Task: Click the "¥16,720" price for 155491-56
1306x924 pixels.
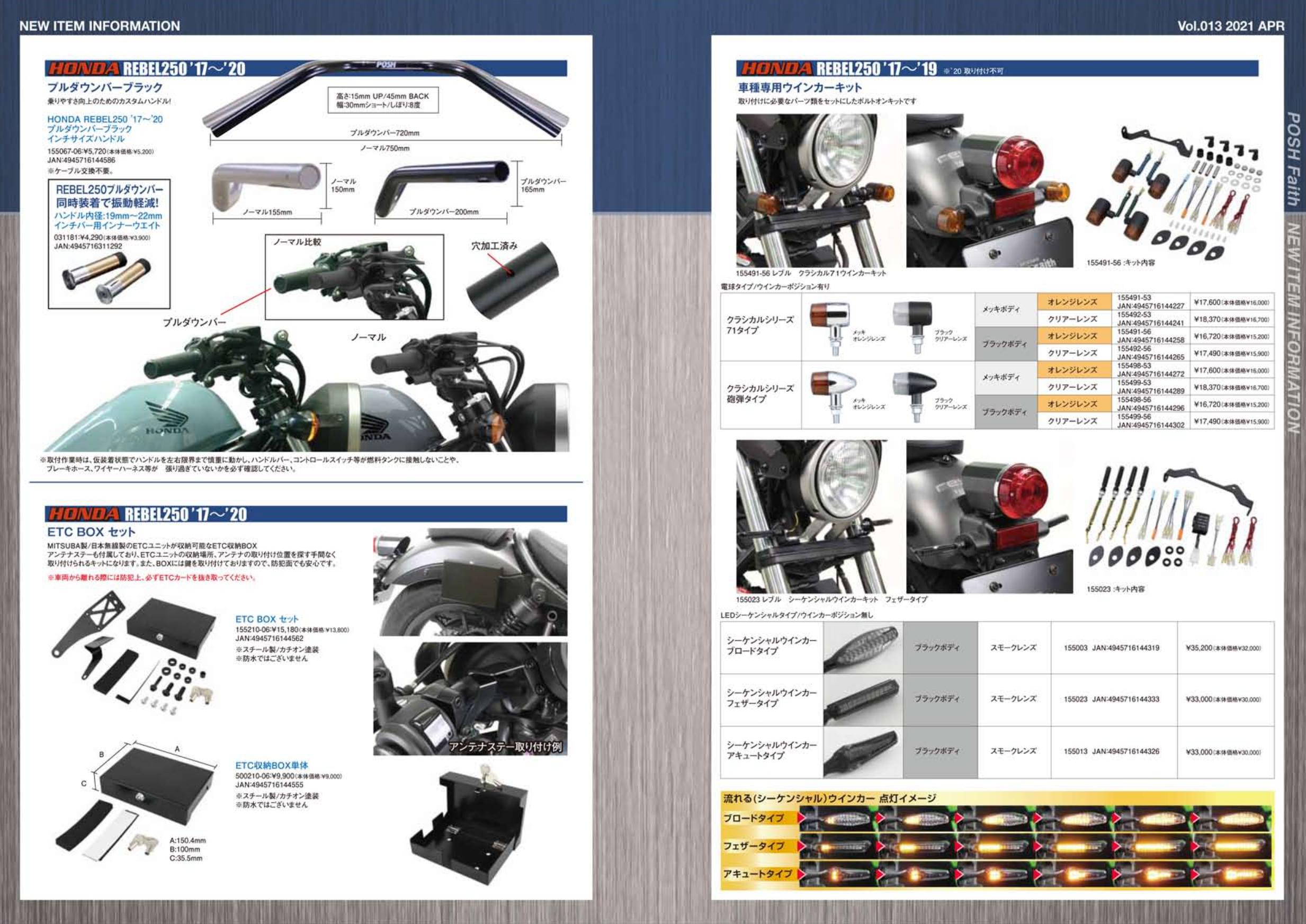Action: click(x=1231, y=336)
